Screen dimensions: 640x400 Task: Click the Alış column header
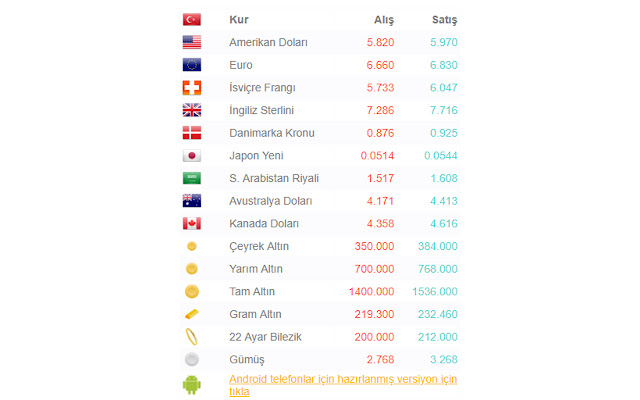click(x=384, y=20)
